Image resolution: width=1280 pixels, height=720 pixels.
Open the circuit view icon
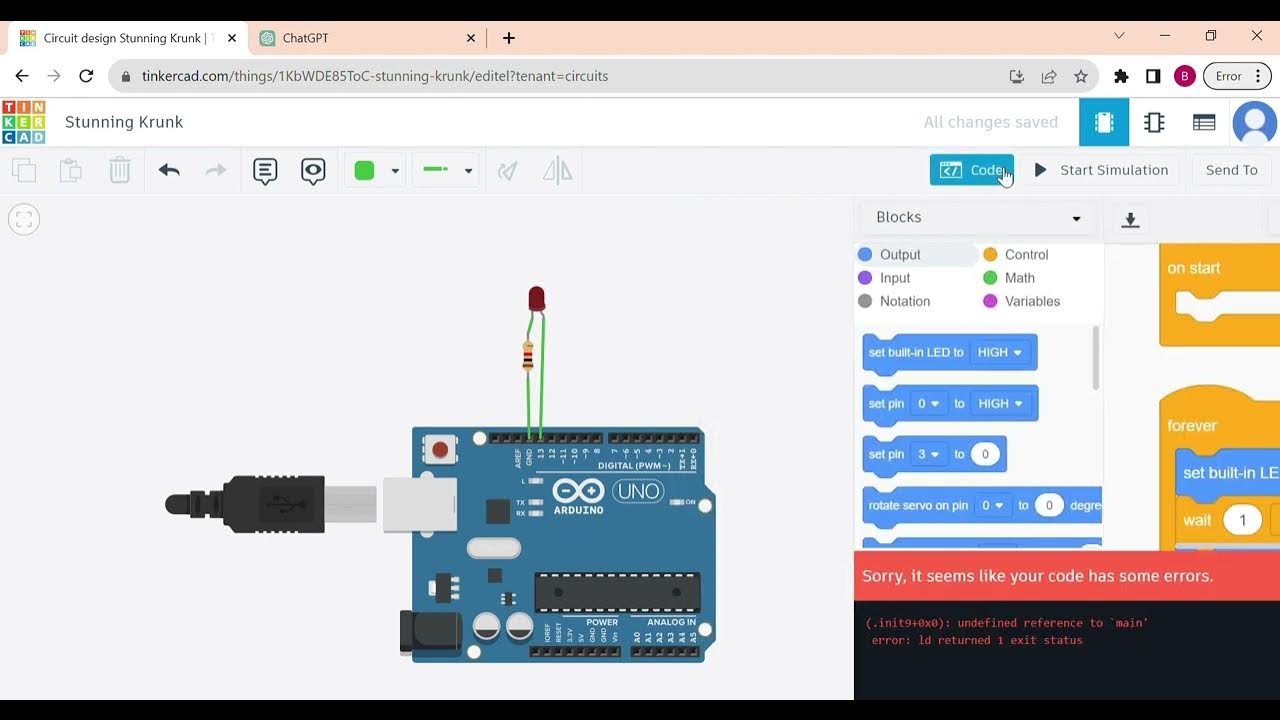click(1104, 122)
